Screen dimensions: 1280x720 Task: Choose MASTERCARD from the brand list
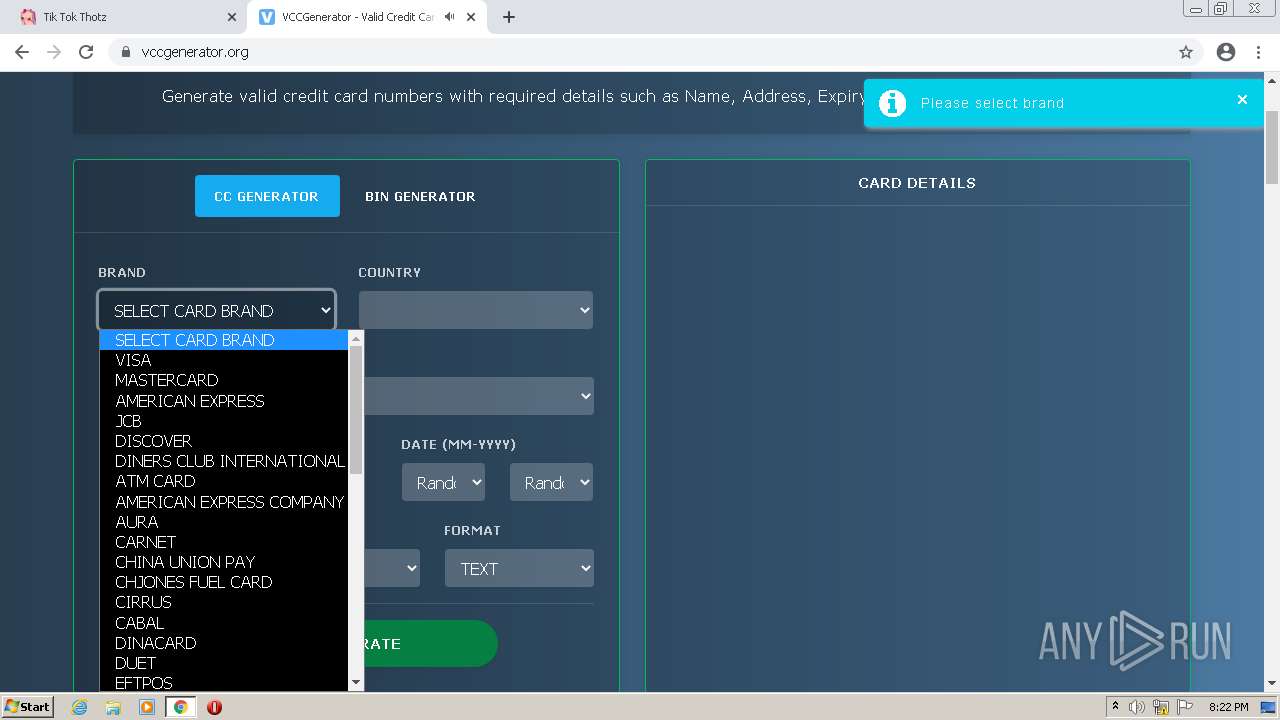coord(224,380)
